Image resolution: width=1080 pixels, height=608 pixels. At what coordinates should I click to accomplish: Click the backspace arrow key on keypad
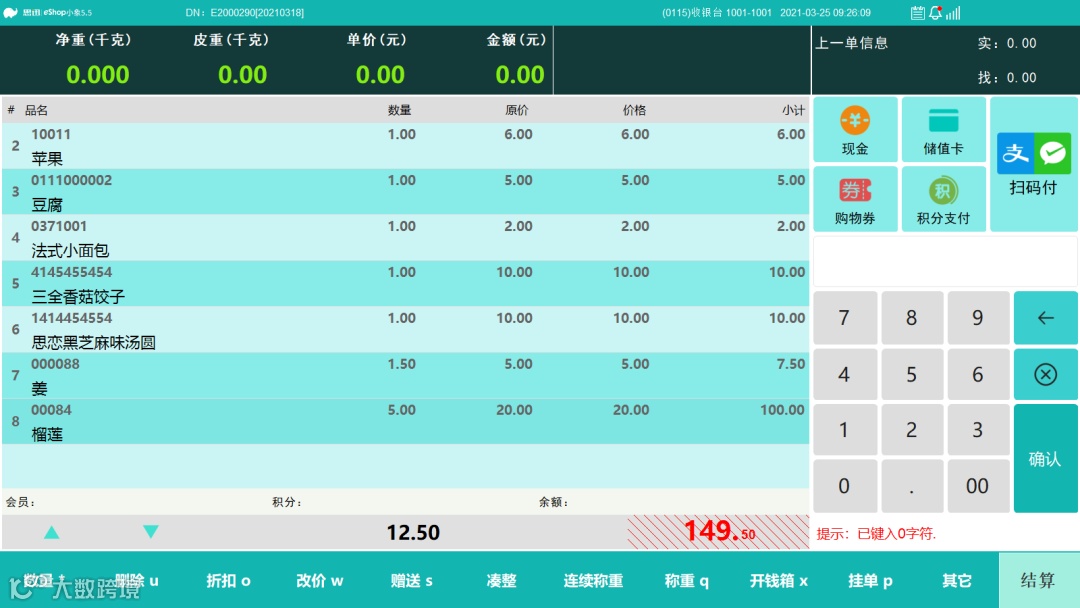click(1045, 317)
